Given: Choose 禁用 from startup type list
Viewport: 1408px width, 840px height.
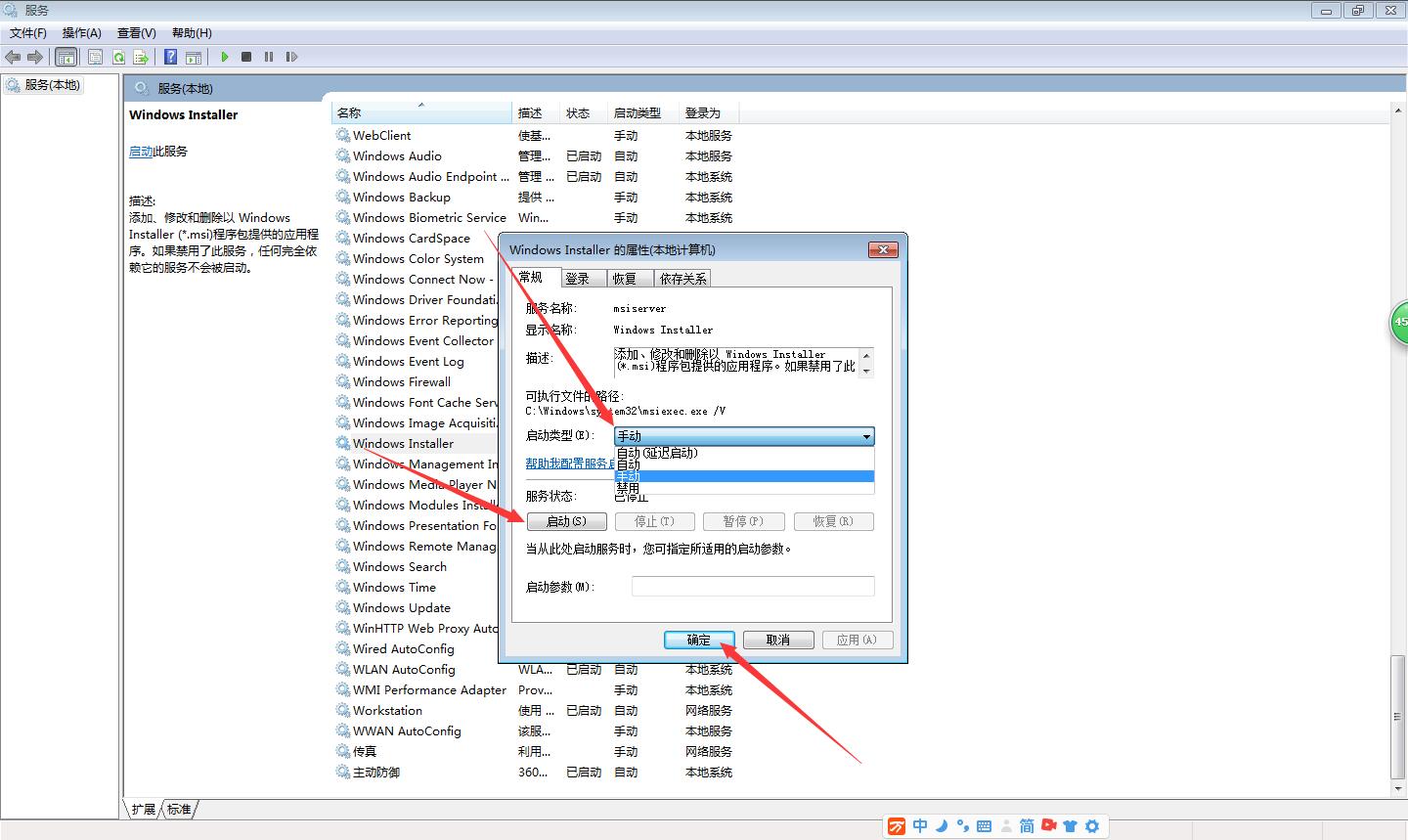Looking at the screenshot, I should (744, 487).
